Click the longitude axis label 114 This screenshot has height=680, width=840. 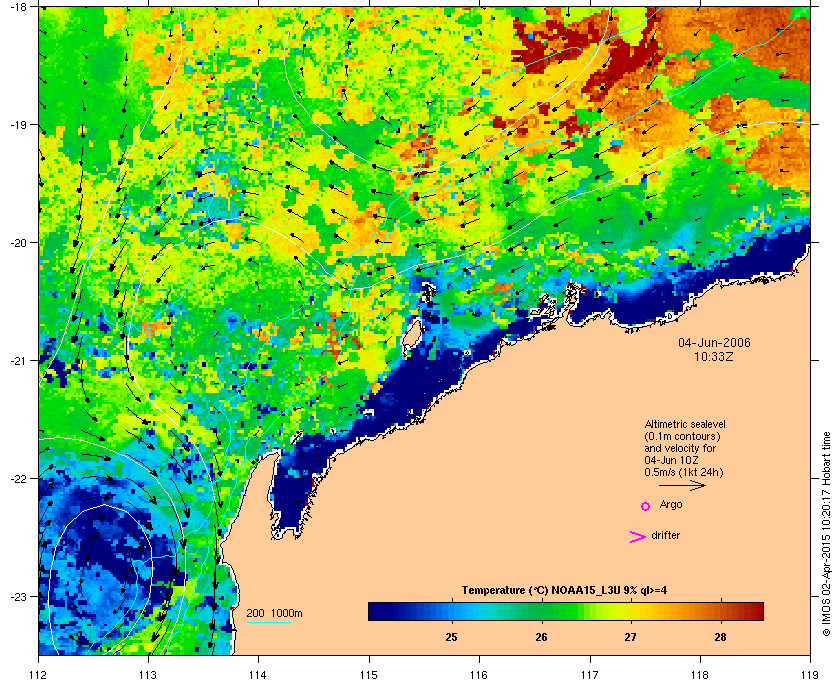[259, 675]
